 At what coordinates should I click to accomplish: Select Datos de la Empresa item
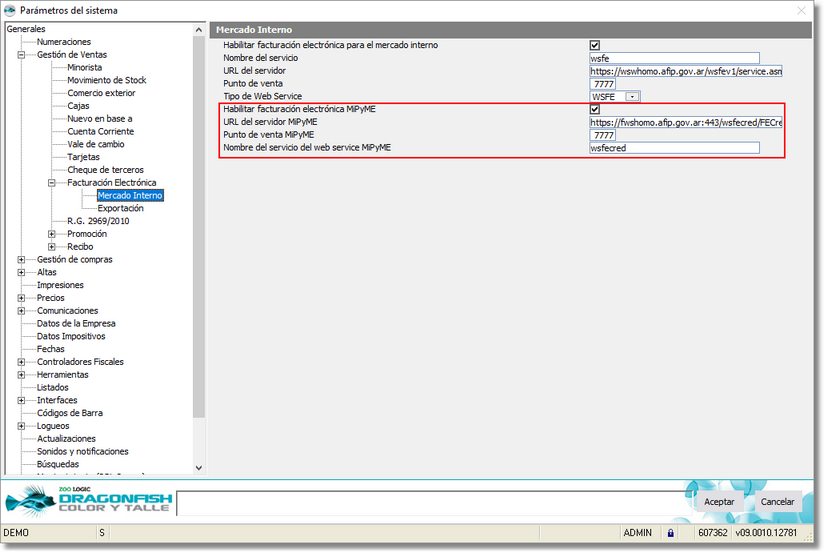point(75,324)
